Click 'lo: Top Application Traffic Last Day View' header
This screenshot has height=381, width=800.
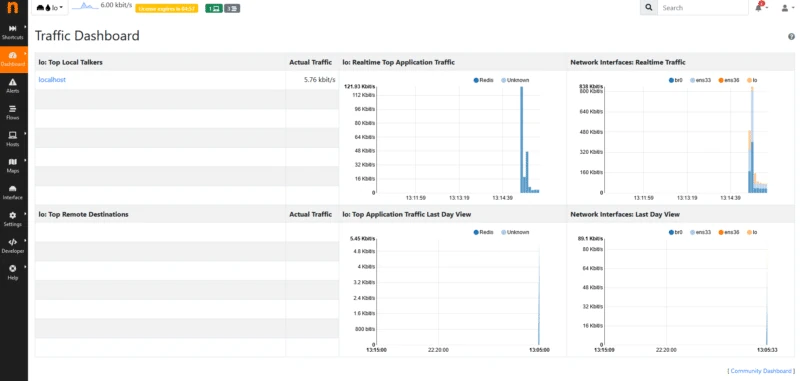tap(407, 214)
